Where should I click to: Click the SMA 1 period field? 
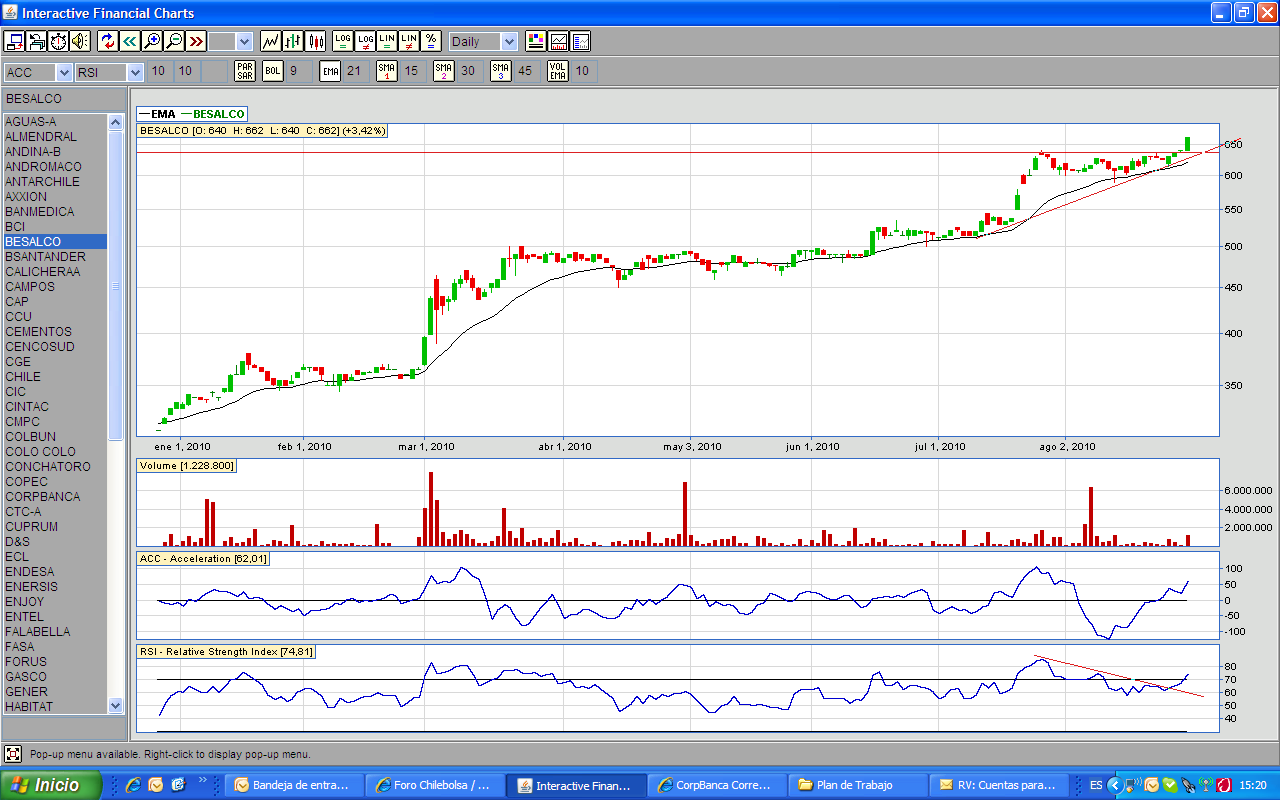point(411,71)
